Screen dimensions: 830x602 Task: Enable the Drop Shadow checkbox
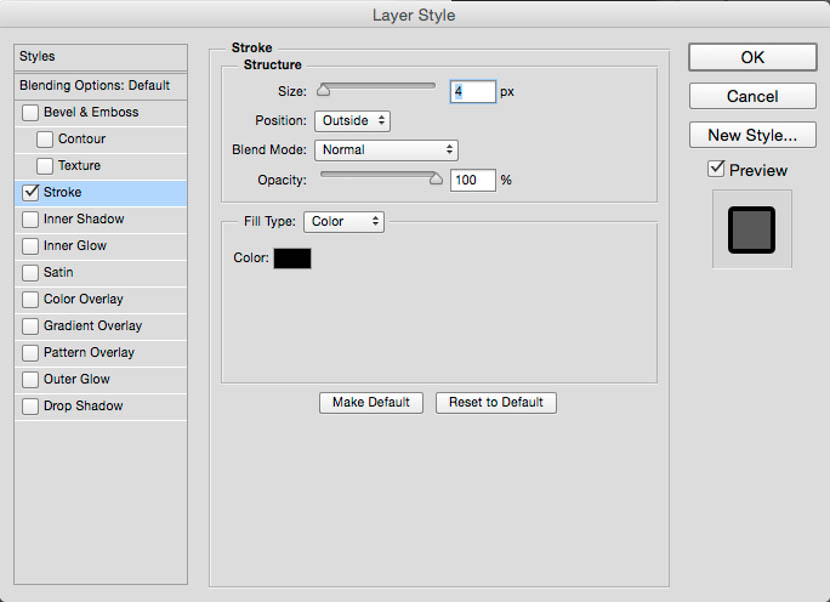[x=30, y=406]
